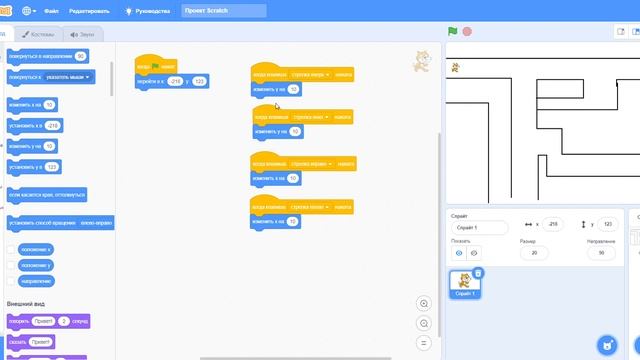Image resolution: width=640 pixels, height=360 pixels.
Task: Switch to the Костюмы tab
Action: click(x=38, y=35)
